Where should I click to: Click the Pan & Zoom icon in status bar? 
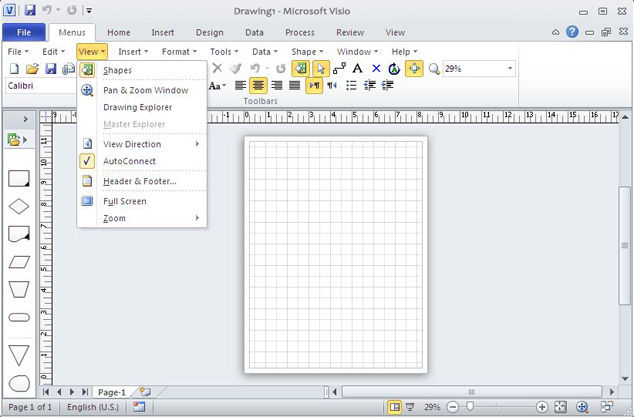[x=581, y=406]
